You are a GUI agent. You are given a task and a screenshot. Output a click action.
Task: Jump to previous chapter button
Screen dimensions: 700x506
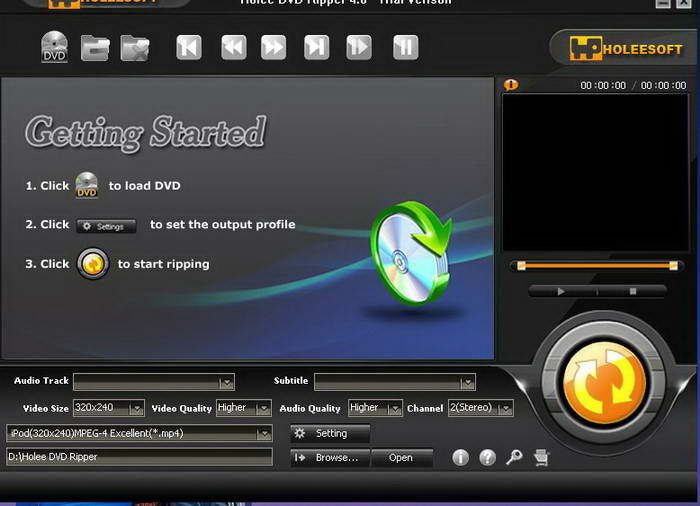(x=189, y=47)
